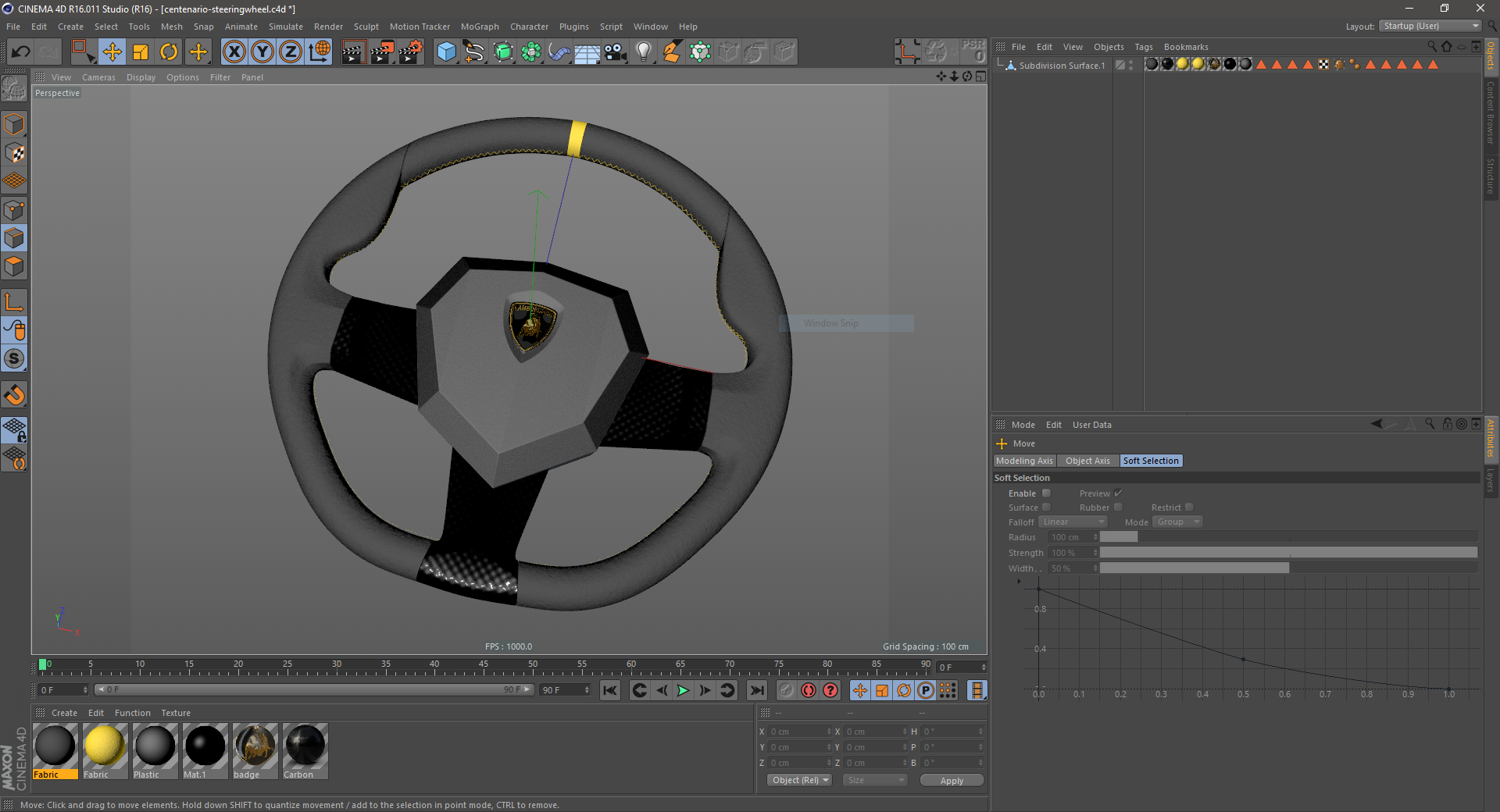Image resolution: width=1500 pixels, height=812 pixels.
Task: Select the yellow Fabric material thumbnail
Action: click(x=105, y=750)
